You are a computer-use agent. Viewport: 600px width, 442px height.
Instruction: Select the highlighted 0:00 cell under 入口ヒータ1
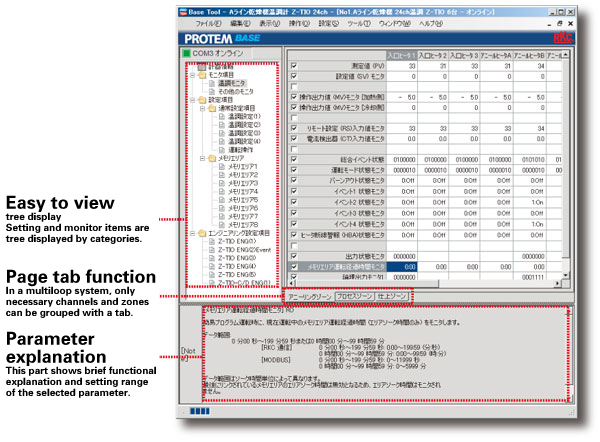(x=402, y=267)
